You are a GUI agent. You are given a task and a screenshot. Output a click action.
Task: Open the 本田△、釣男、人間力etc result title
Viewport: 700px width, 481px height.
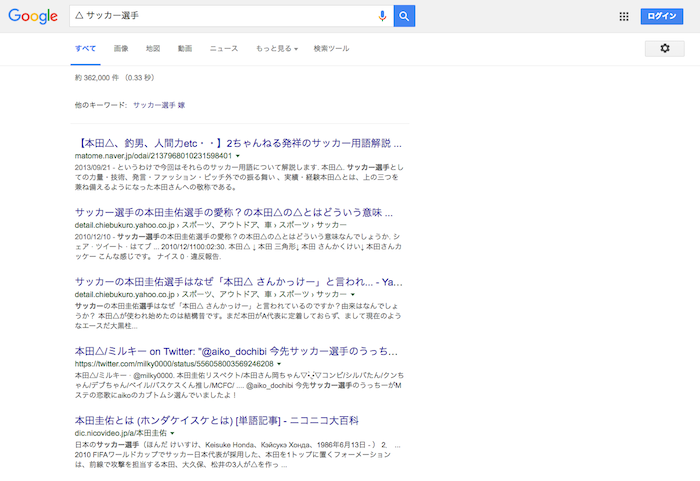tap(238, 143)
